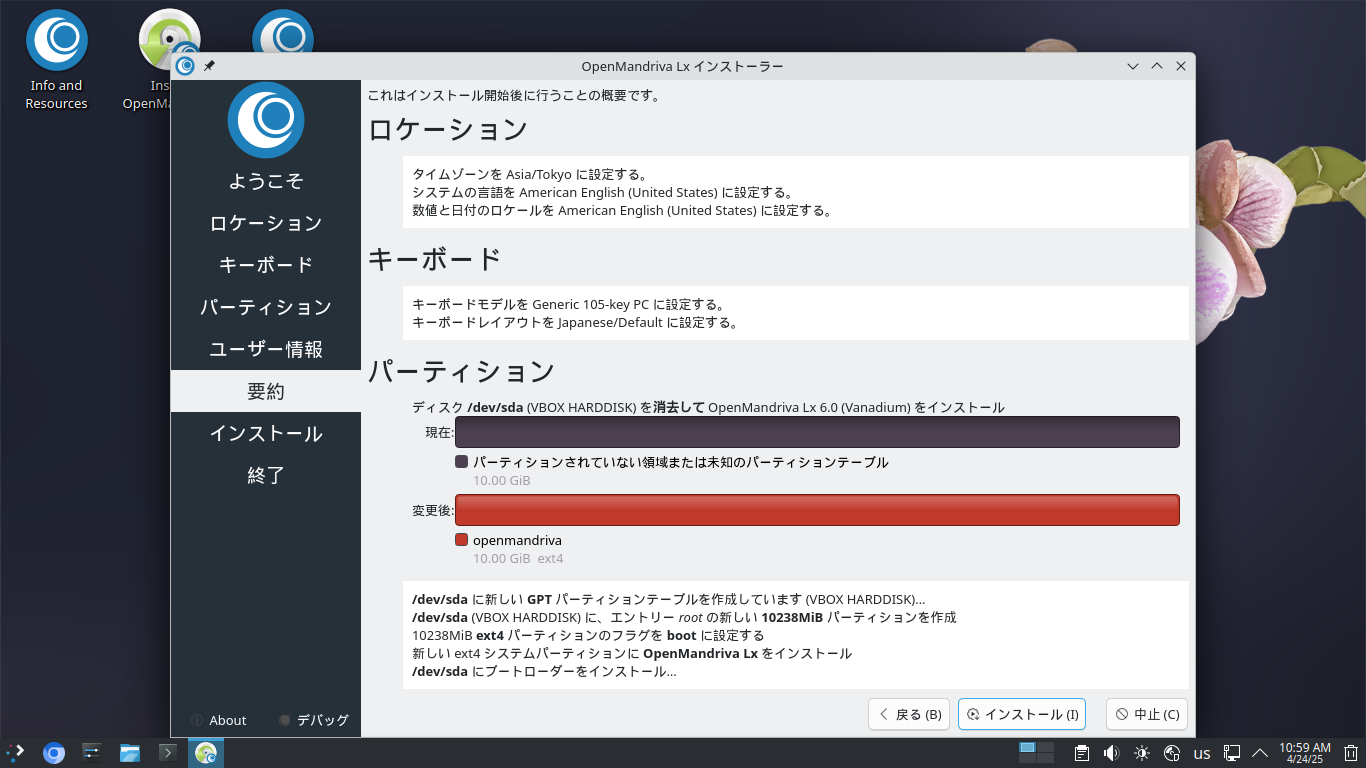Click the 'us' keyboard layout indicator
The width and height of the screenshot is (1366, 768).
(x=1203, y=753)
